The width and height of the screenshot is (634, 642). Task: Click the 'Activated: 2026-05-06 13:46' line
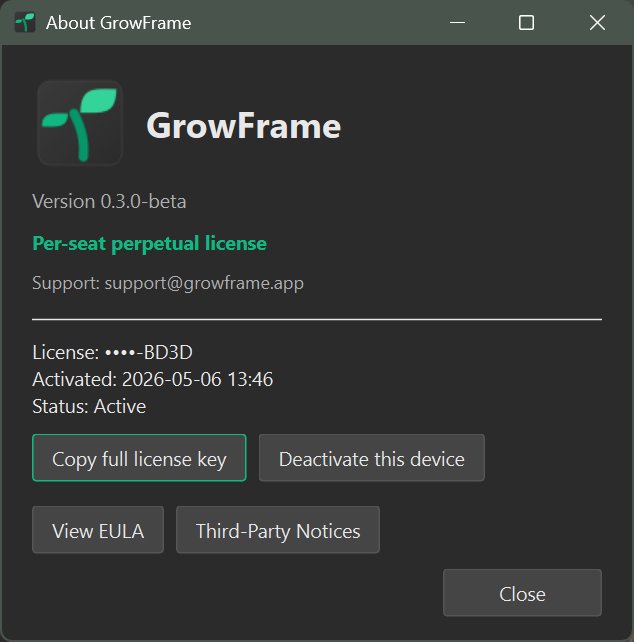(152, 379)
